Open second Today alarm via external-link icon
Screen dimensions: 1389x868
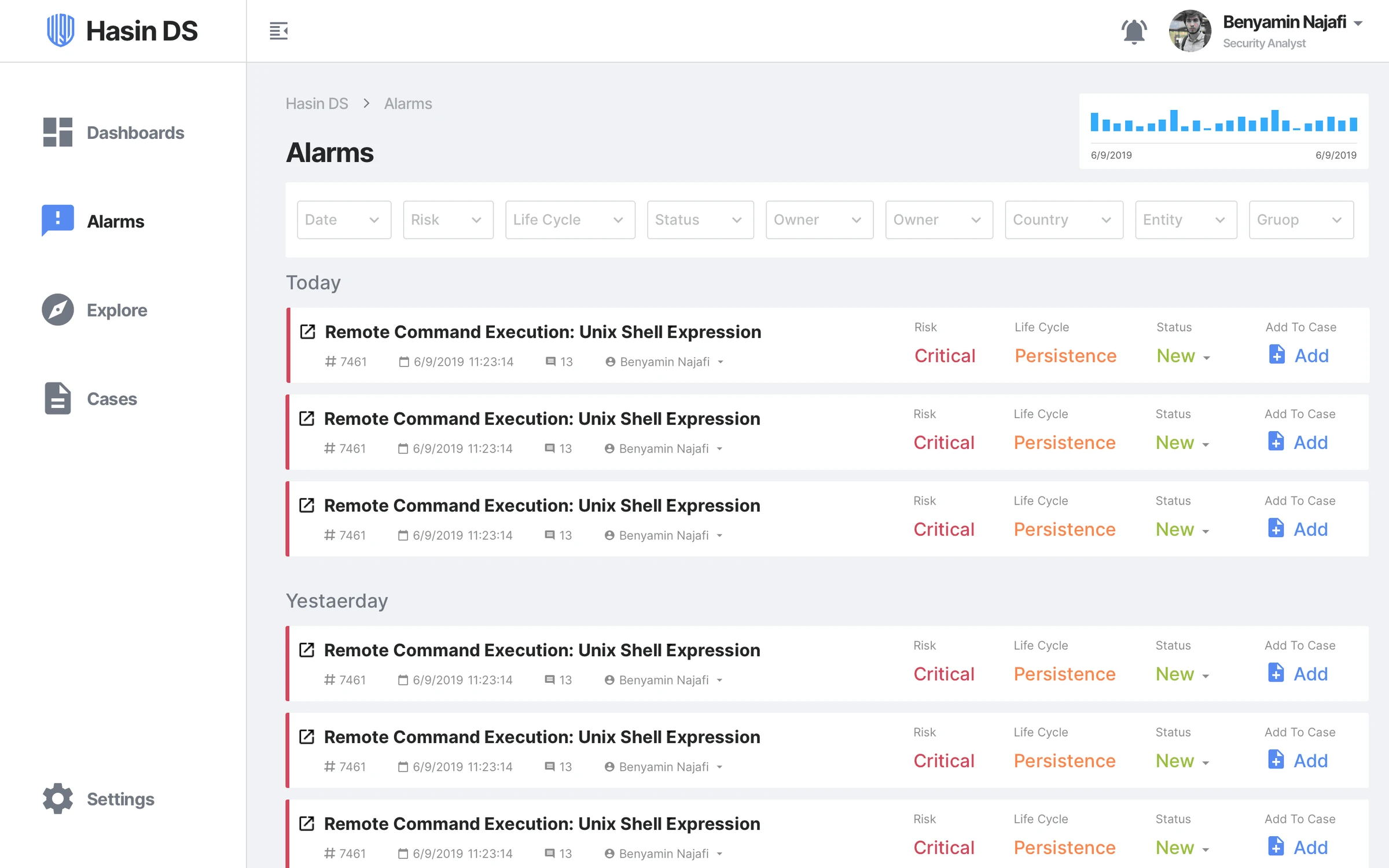307,418
